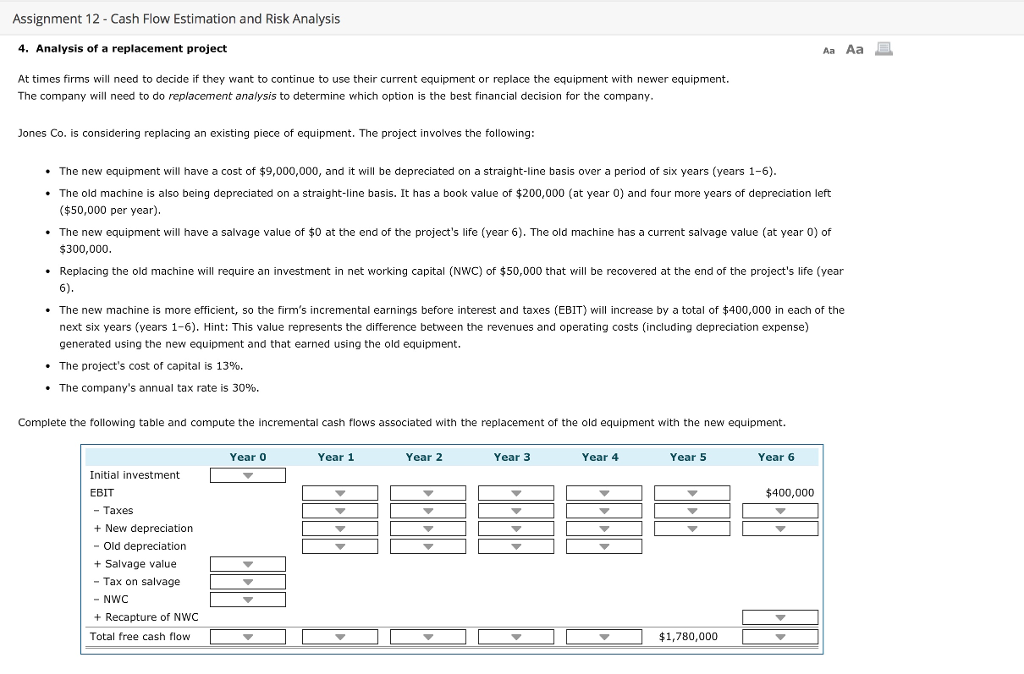Open the Old depreciation dropdown for Year 4
The width and height of the screenshot is (1024, 674).
[602, 546]
